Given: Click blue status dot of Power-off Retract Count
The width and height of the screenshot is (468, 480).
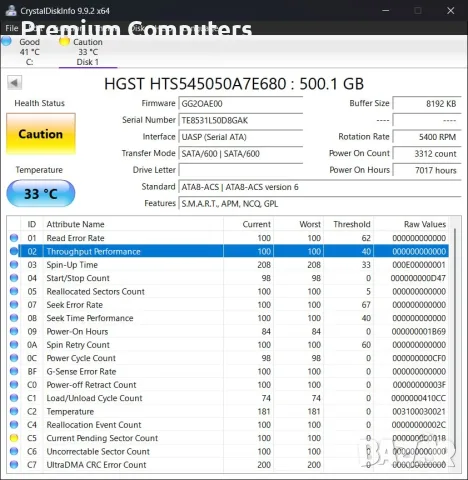Looking at the screenshot, I should [14, 384].
